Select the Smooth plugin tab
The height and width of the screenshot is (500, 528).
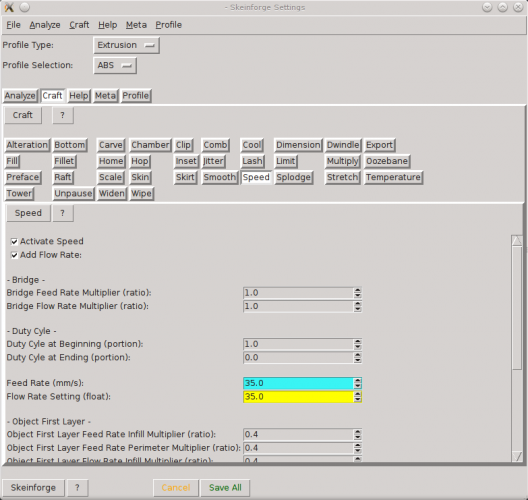pyautogui.click(x=220, y=177)
